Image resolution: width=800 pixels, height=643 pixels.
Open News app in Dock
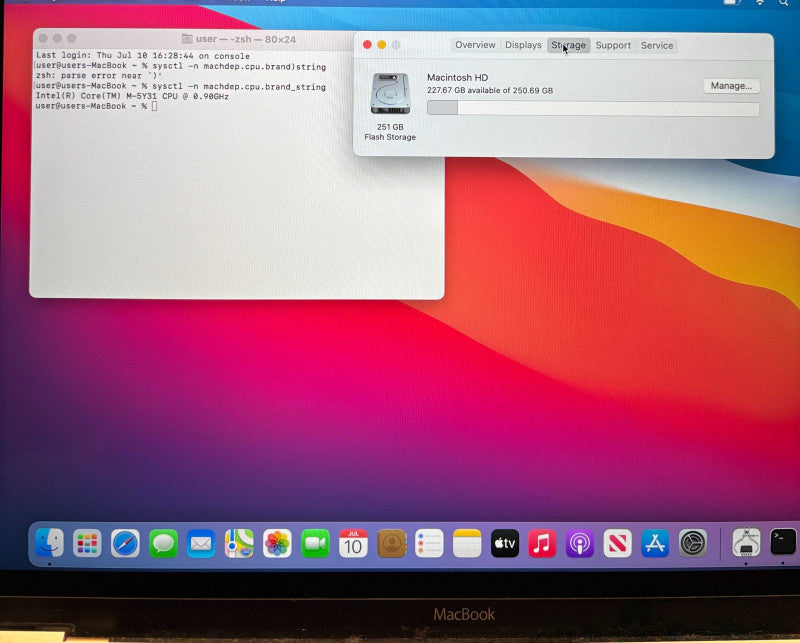(617, 543)
